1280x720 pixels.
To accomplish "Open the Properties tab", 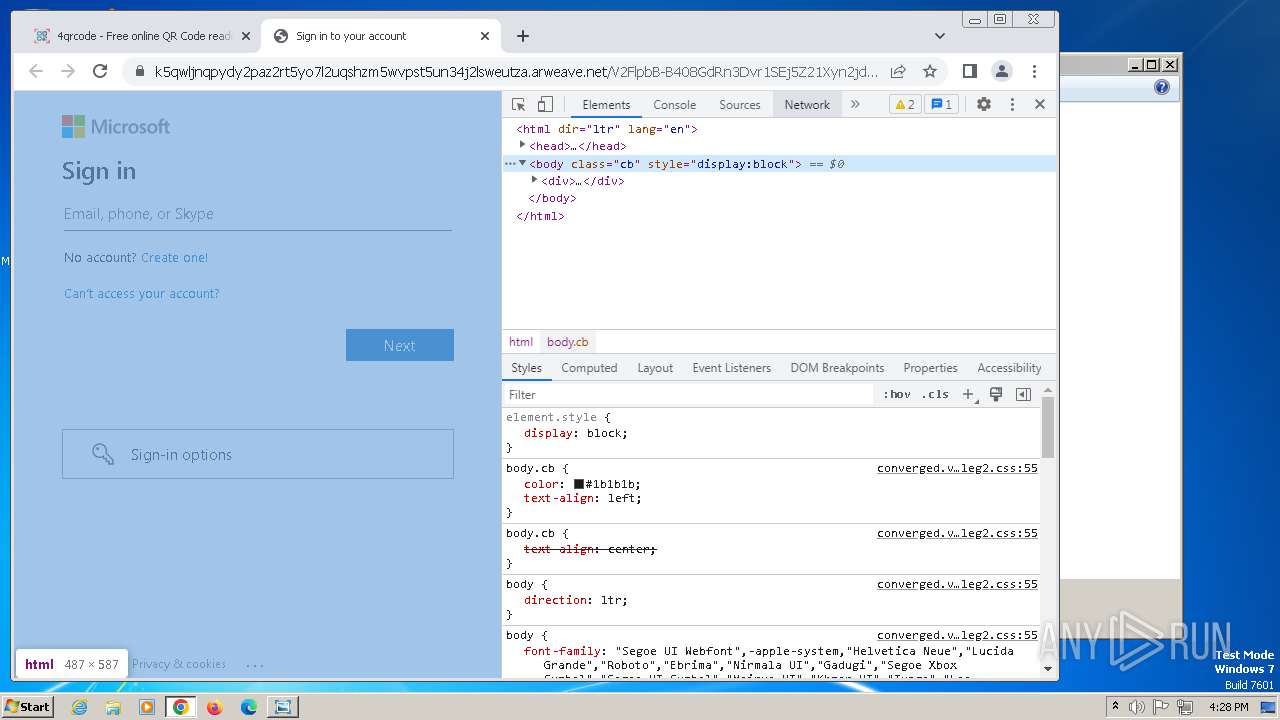I will pyautogui.click(x=930, y=368).
